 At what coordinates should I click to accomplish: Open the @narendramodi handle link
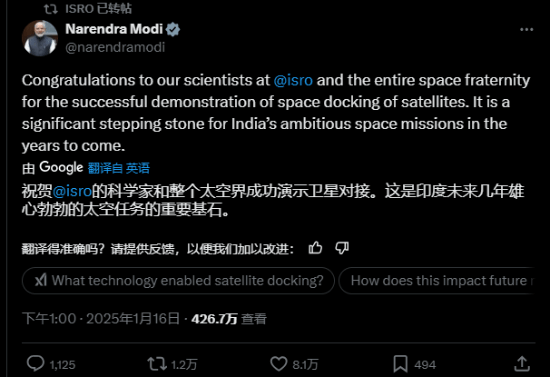[x=115, y=47]
